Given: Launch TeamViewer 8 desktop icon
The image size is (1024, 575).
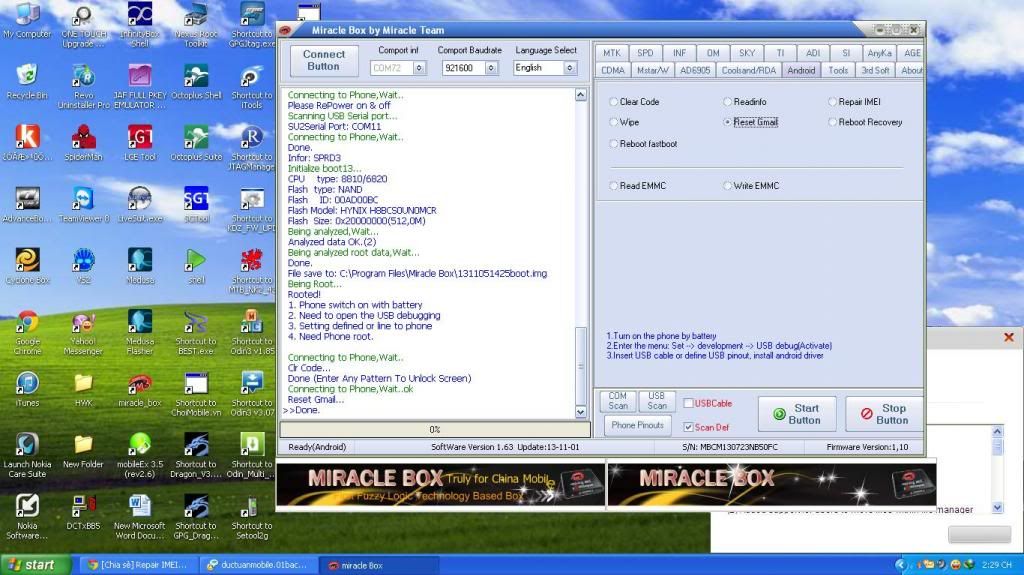Looking at the screenshot, I should tap(83, 205).
